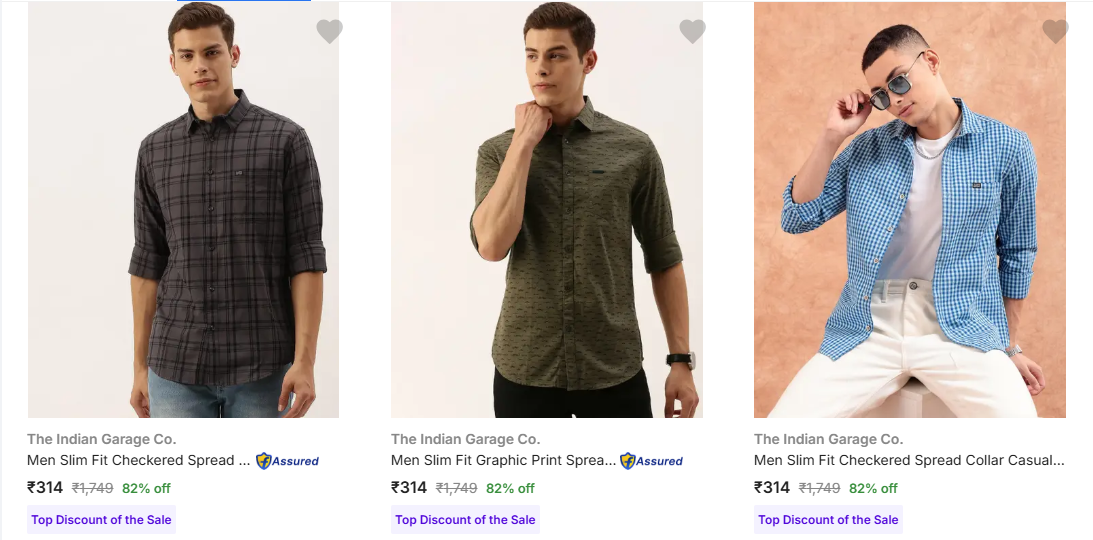
Task: Click the ₹314 price of grey checkered shirt
Action: (45, 488)
